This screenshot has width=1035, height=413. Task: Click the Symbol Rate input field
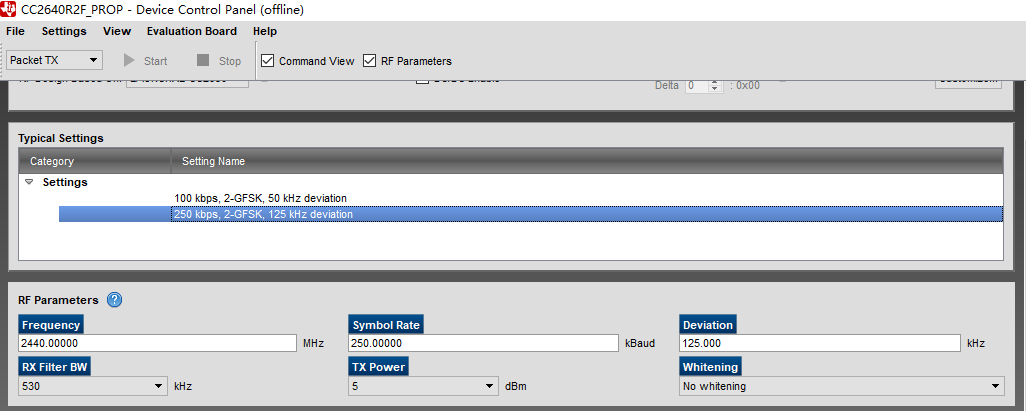(x=484, y=343)
